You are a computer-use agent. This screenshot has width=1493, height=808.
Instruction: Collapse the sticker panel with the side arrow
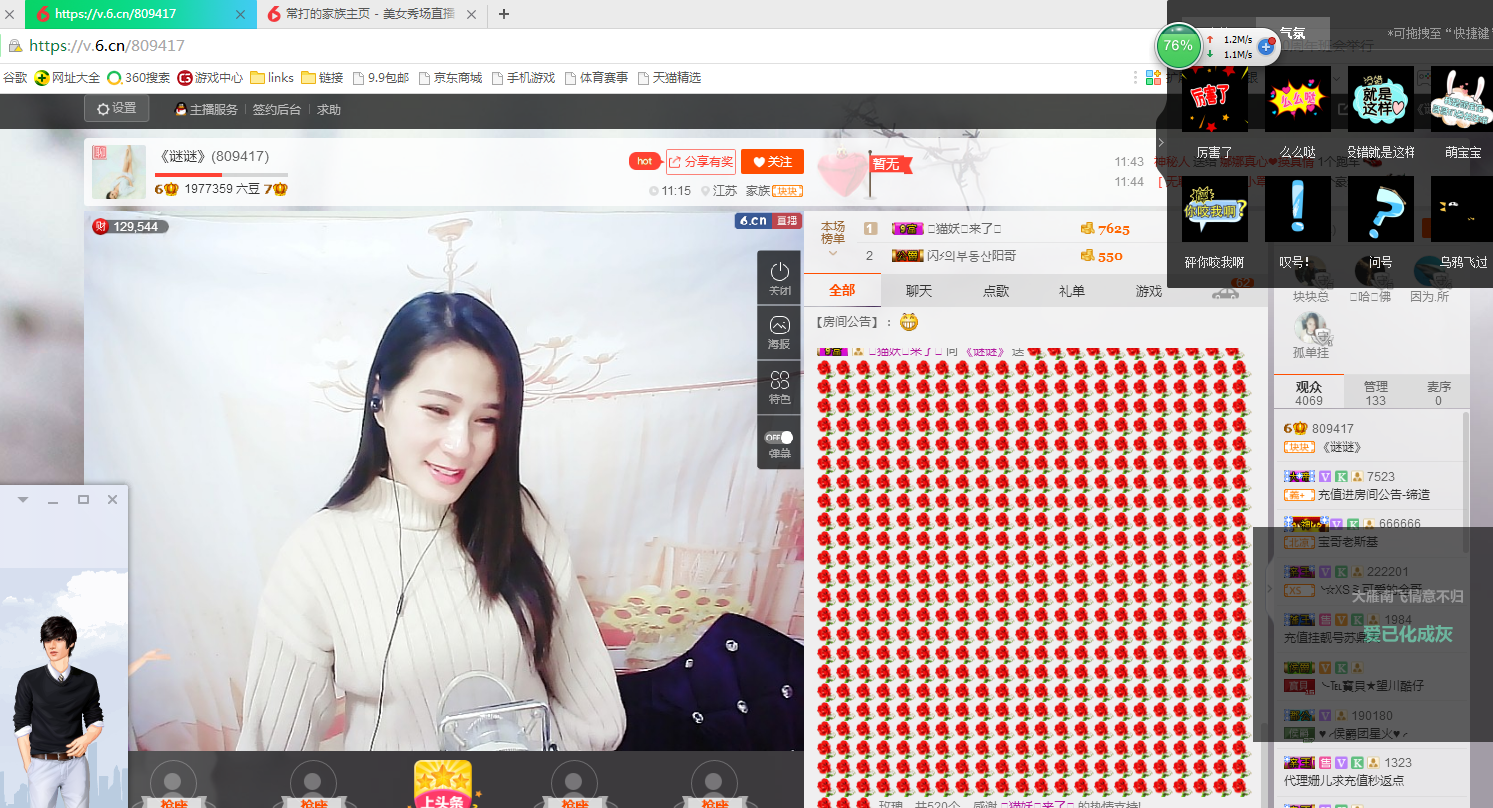(x=1161, y=143)
